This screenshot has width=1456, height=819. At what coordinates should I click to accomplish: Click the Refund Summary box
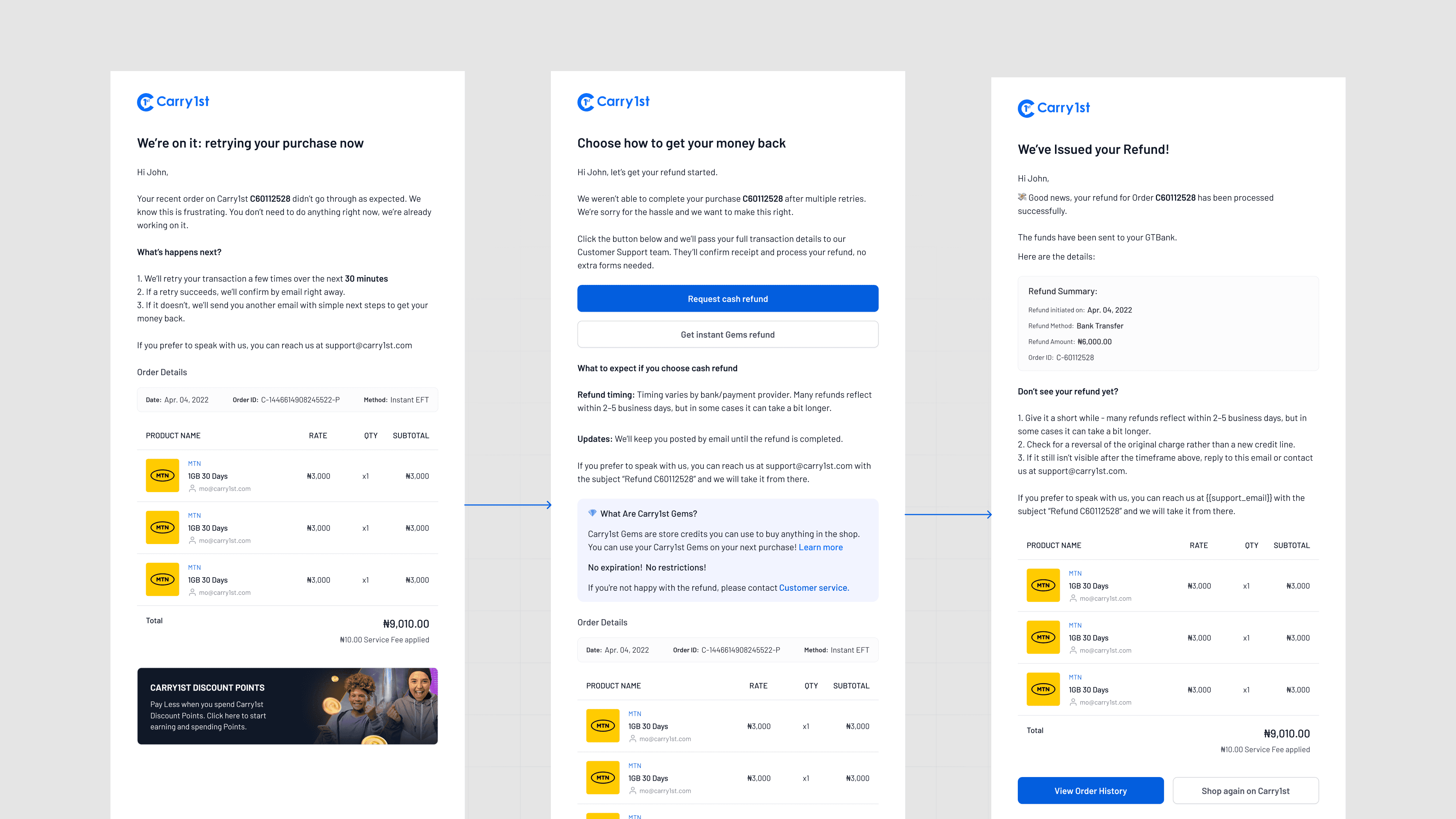tap(1168, 324)
